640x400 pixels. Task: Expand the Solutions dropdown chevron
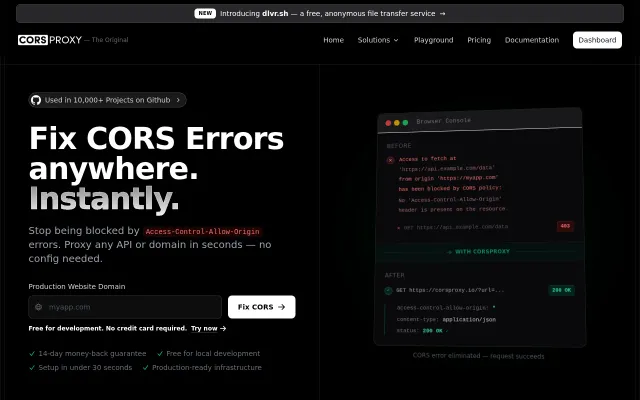(396, 40)
